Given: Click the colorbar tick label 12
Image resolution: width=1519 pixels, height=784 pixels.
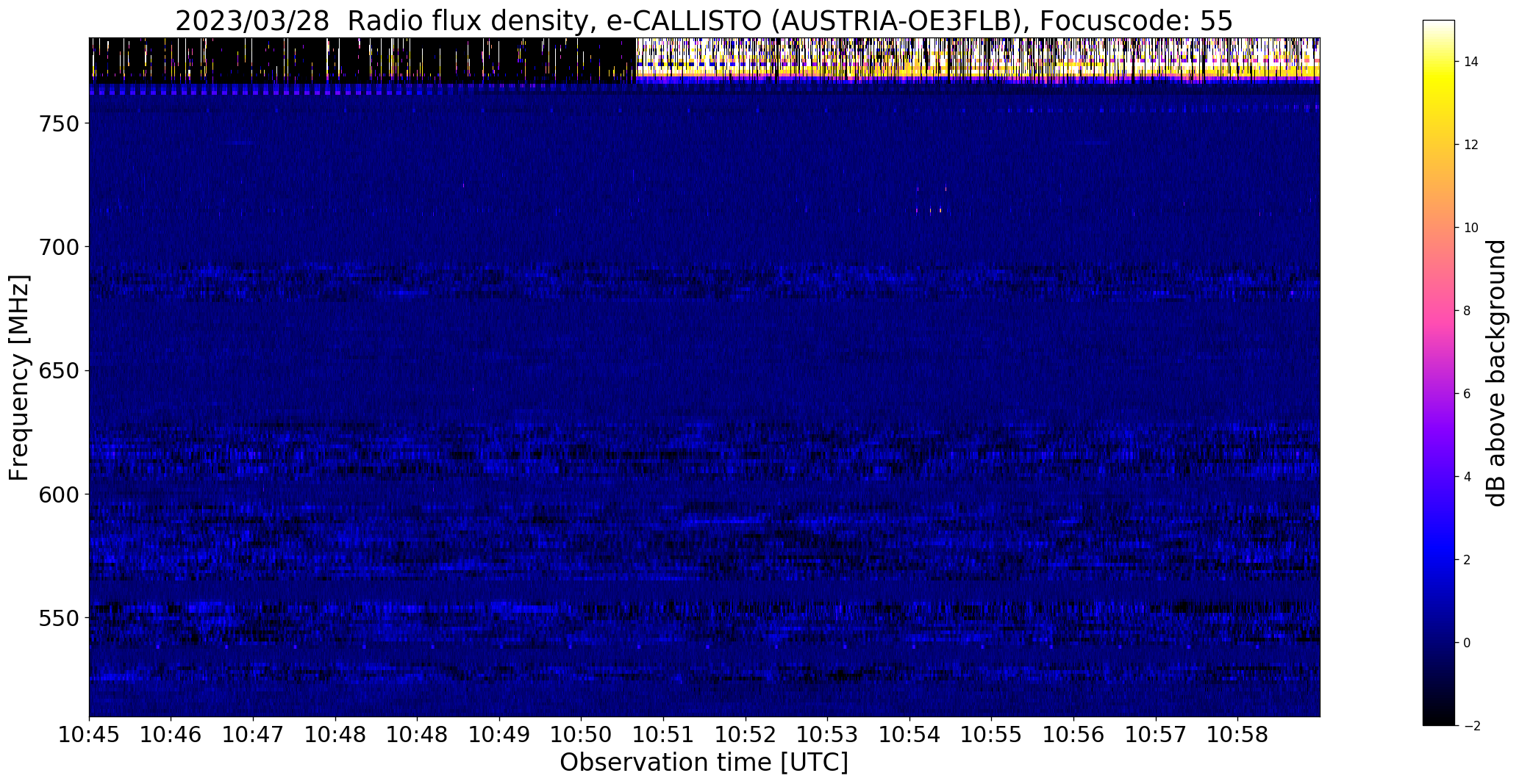Looking at the screenshot, I should [x=1471, y=145].
